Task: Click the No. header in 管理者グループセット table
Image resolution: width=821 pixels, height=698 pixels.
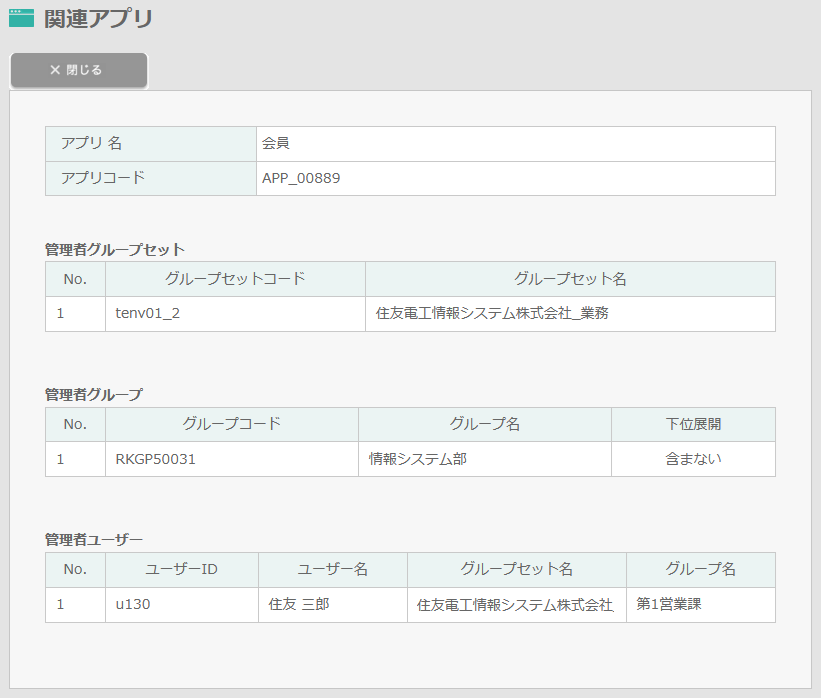Action: coord(75,279)
